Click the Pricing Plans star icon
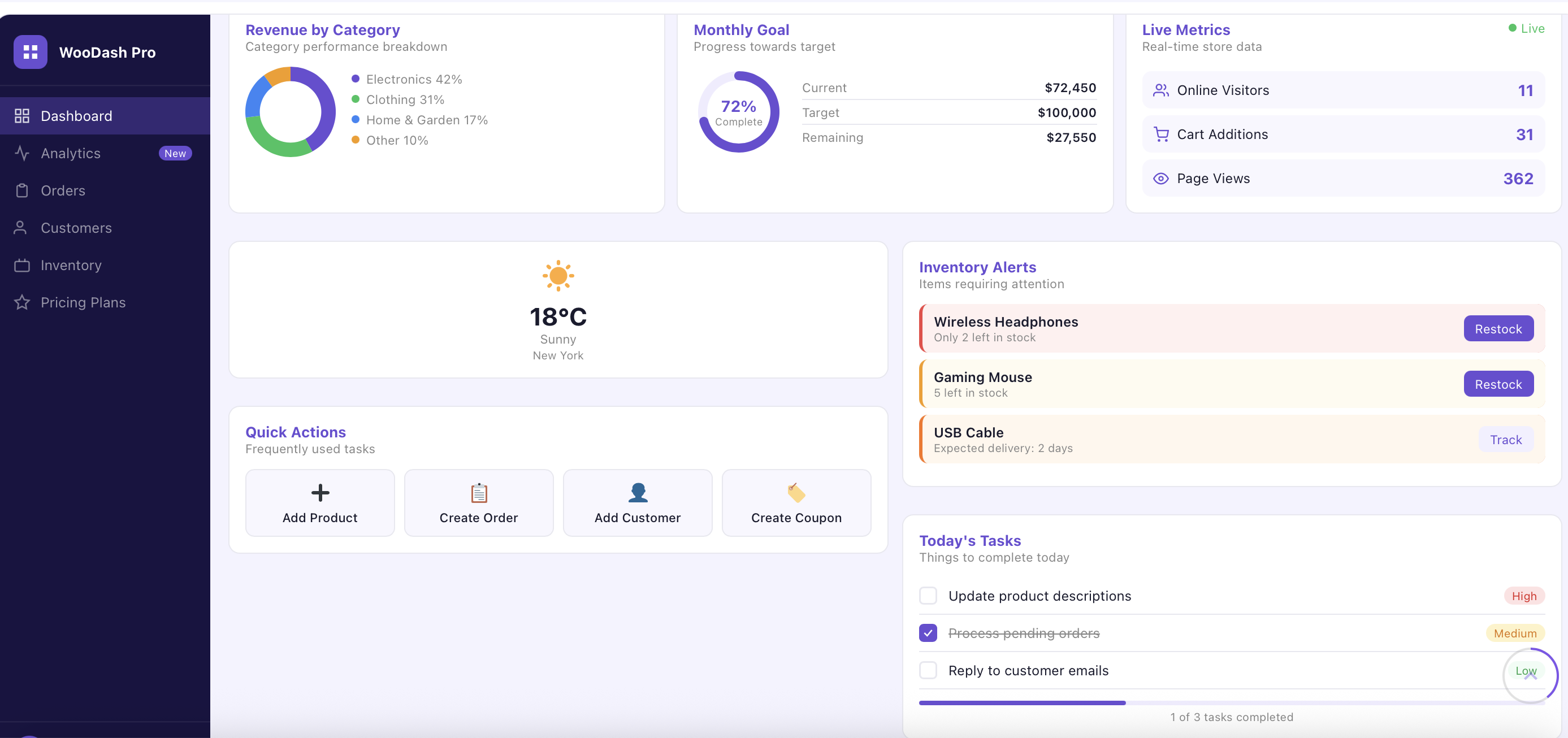This screenshot has height=738, width=1568. (x=23, y=302)
